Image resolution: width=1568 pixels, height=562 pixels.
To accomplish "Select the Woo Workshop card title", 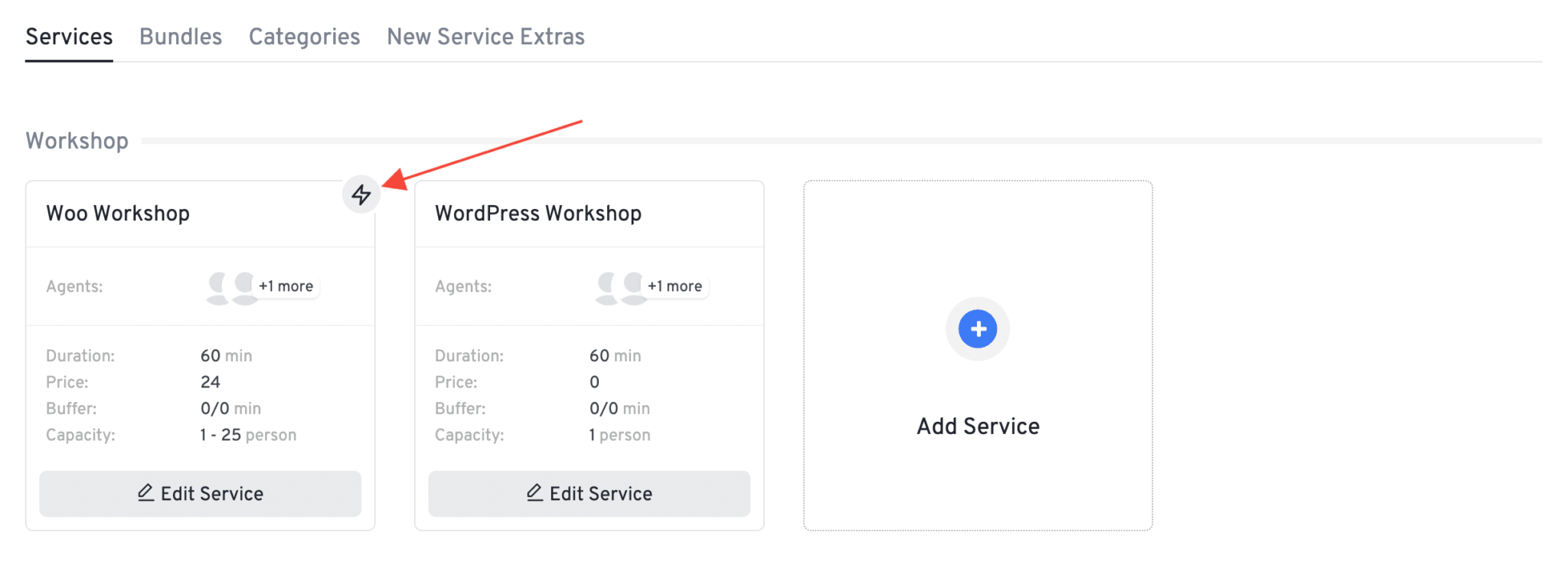I will click(118, 213).
